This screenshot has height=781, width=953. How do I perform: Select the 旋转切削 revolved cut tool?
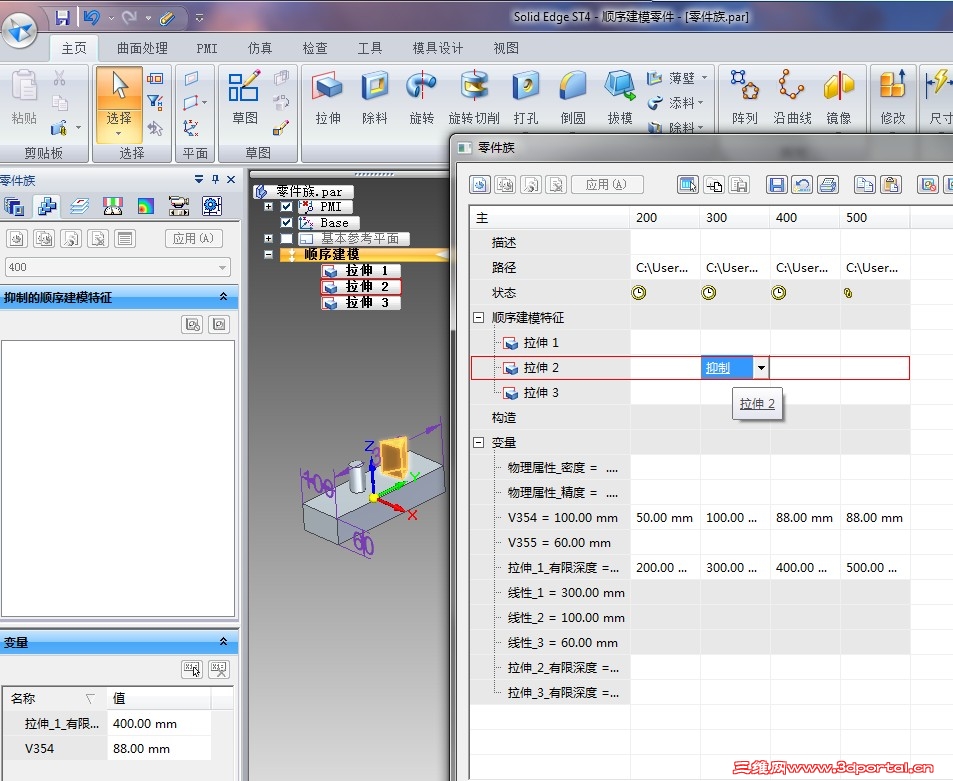tap(474, 98)
